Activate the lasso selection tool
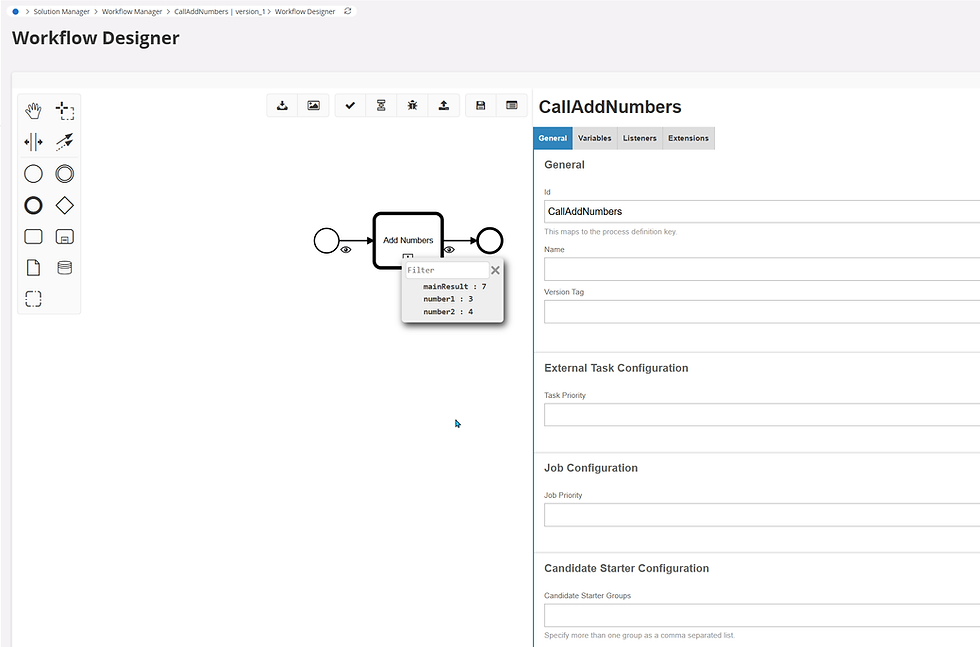 [64, 111]
